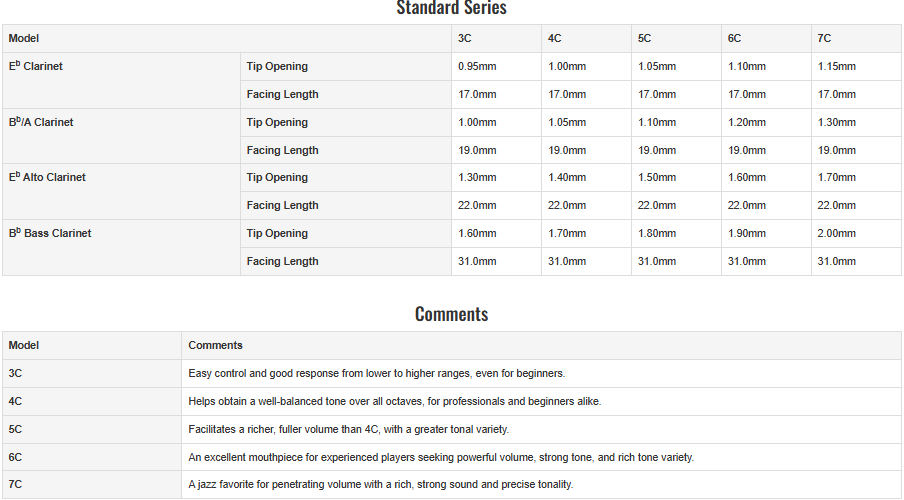
Task: Select Alto Clarinet 1.50mm tip opening cell
Action: (657, 178)
